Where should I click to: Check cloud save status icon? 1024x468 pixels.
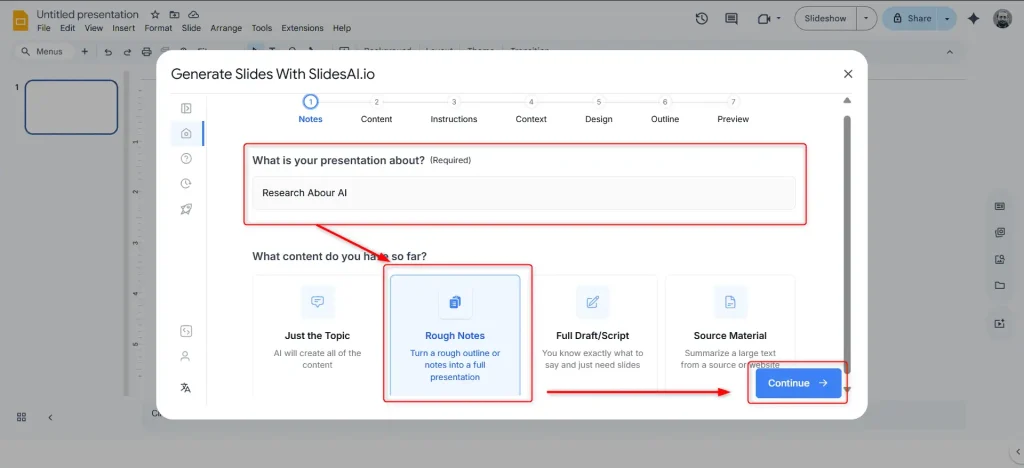point(193,14)
